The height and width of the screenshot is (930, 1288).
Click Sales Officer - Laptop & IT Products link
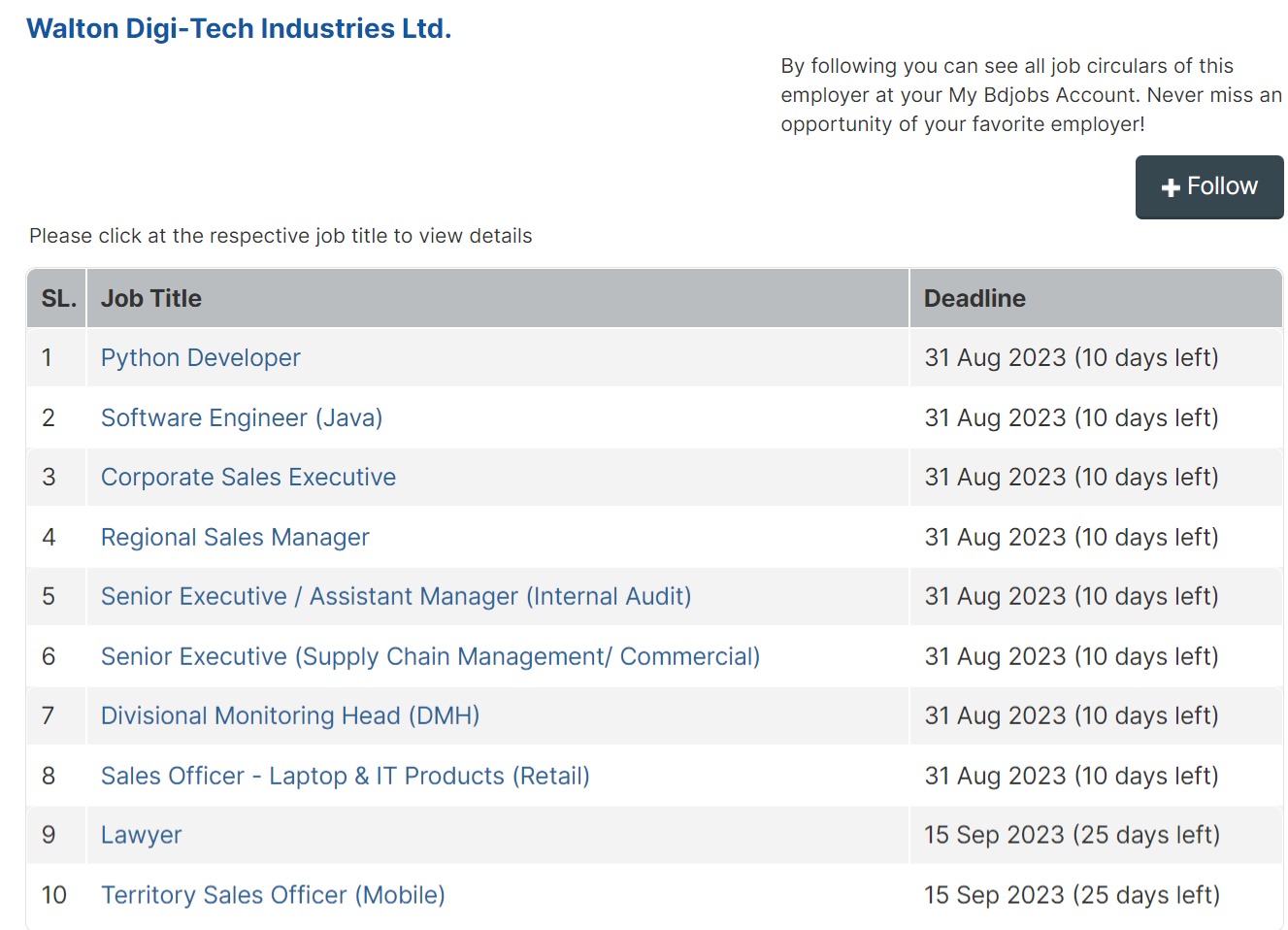click(x=346, y=777)
